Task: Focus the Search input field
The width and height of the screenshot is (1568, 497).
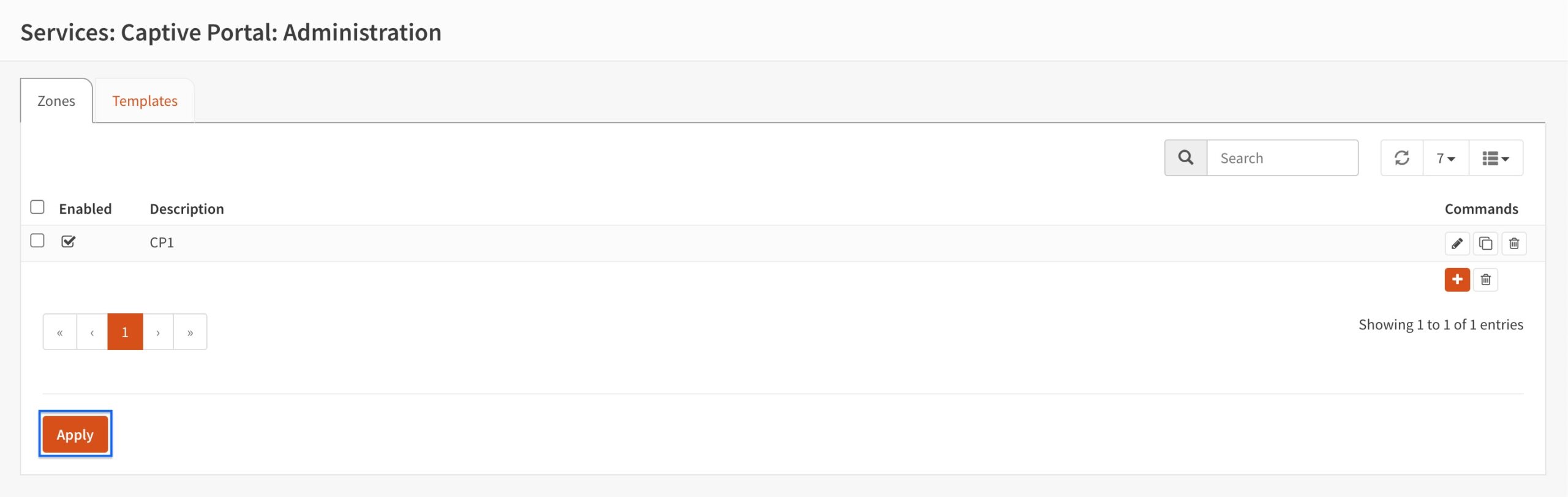Action: (x=1283, y=158)
